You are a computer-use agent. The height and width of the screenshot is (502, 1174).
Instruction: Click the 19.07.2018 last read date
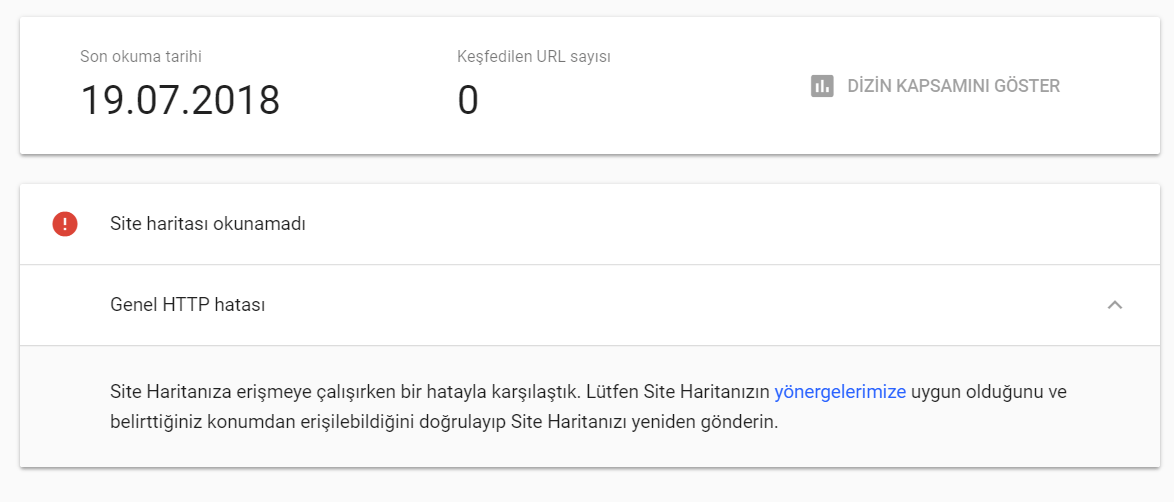pos(180,101)
